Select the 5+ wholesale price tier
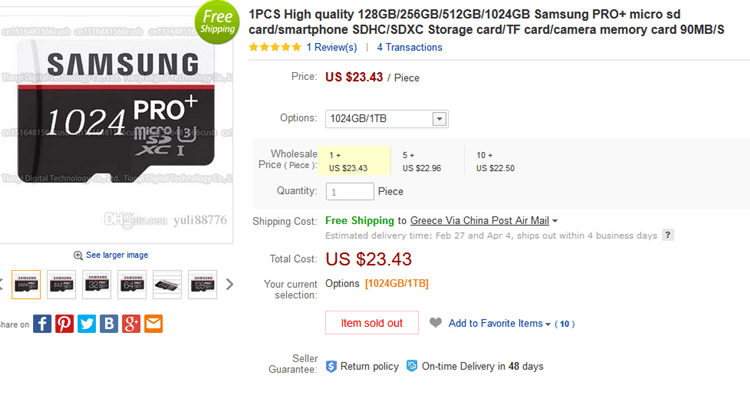This screenshot has width=750, height=398. click(x=427, y=161)
